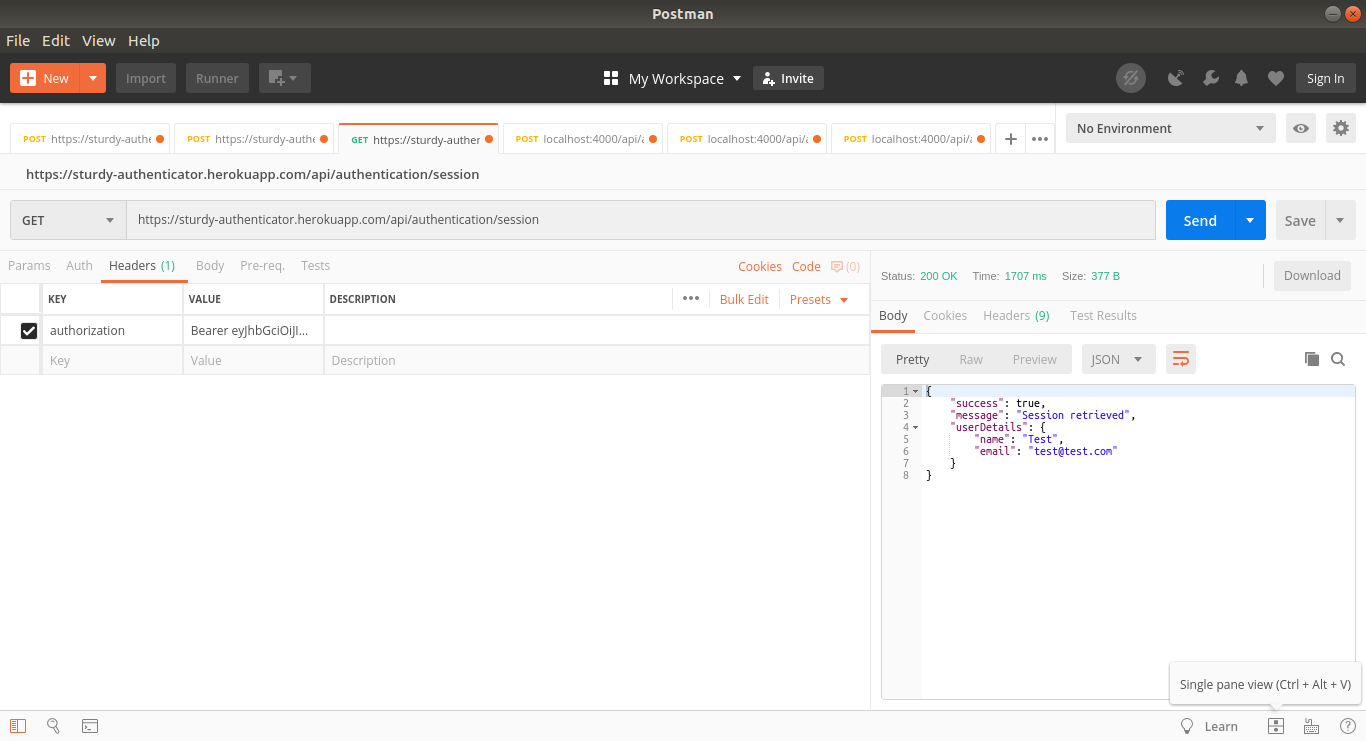Screen dimensions: 1366x741
Task: Collapse the root JSON object on line 1
Action: point(915,391)
